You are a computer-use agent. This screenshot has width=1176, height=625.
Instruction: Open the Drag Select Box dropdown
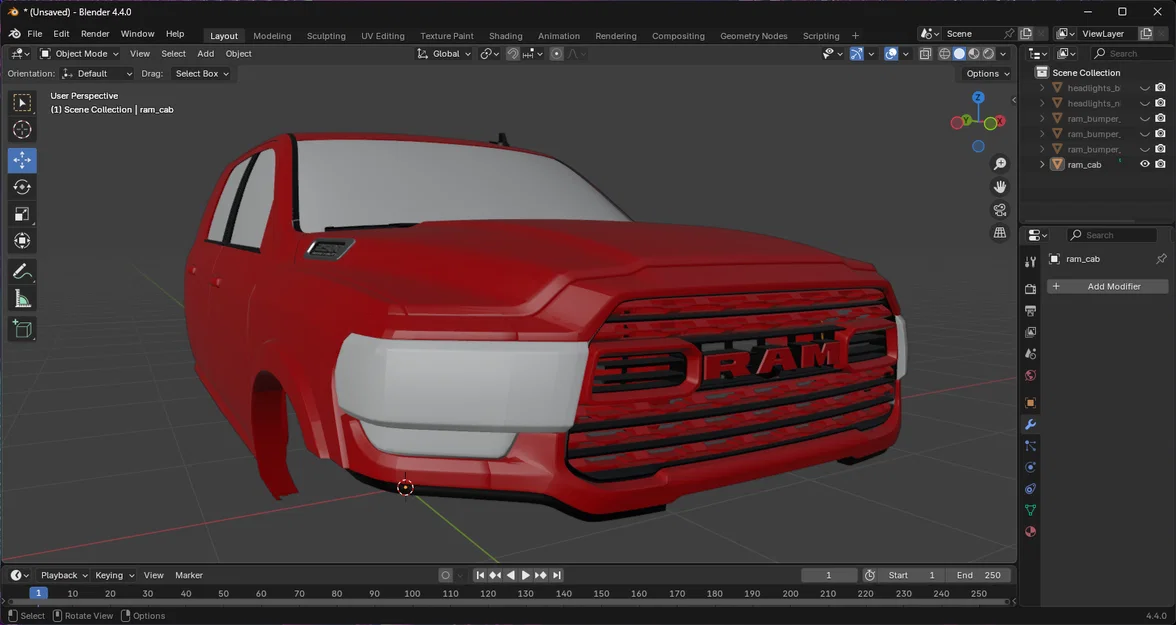200,74
